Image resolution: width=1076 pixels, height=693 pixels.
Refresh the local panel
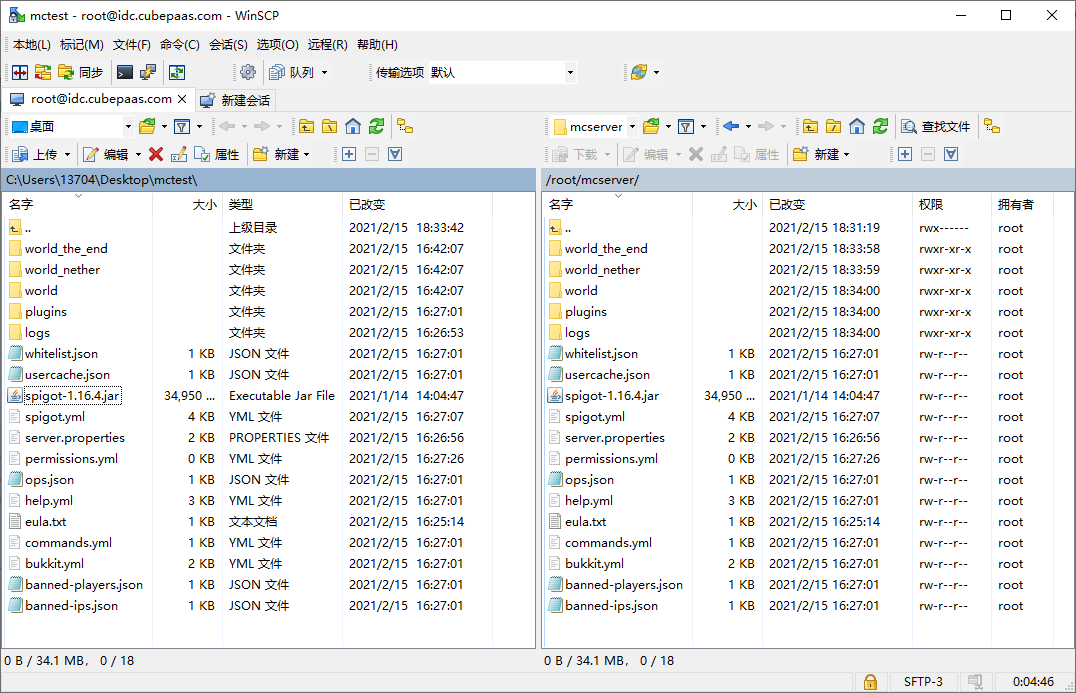[x=376, y=126]
